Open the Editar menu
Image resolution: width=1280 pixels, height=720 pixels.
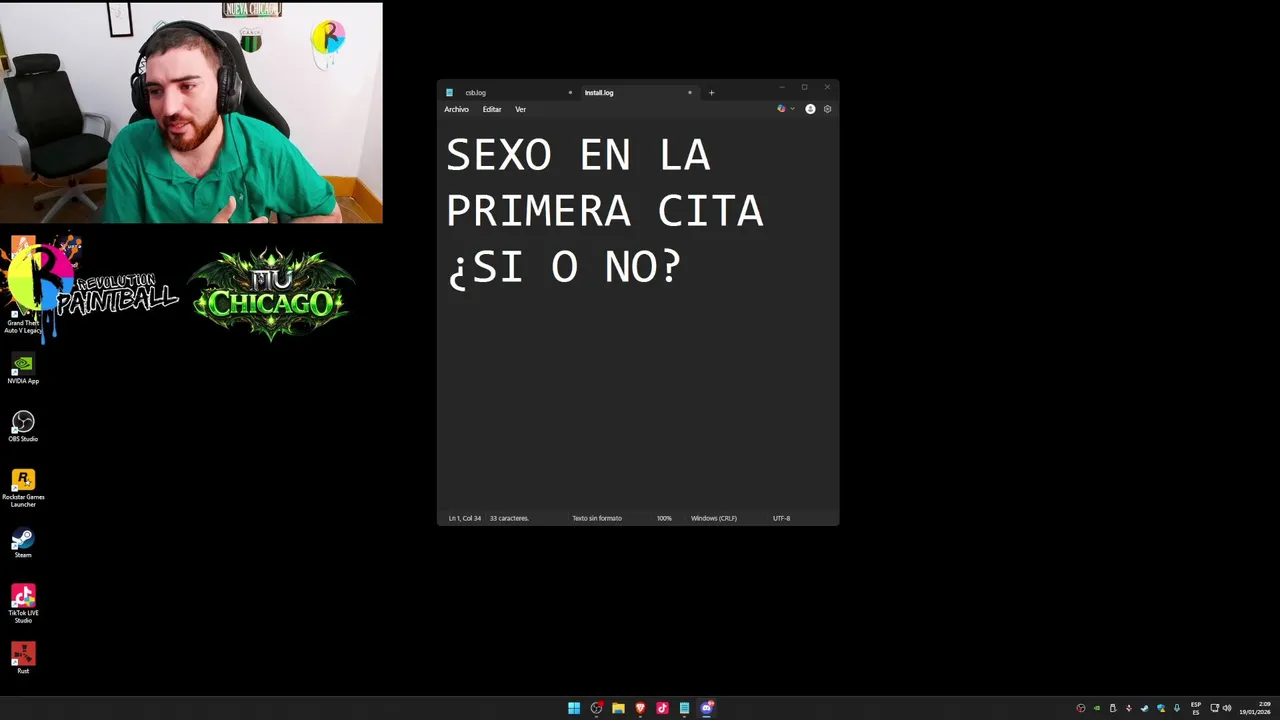click(x=492, y=109)
